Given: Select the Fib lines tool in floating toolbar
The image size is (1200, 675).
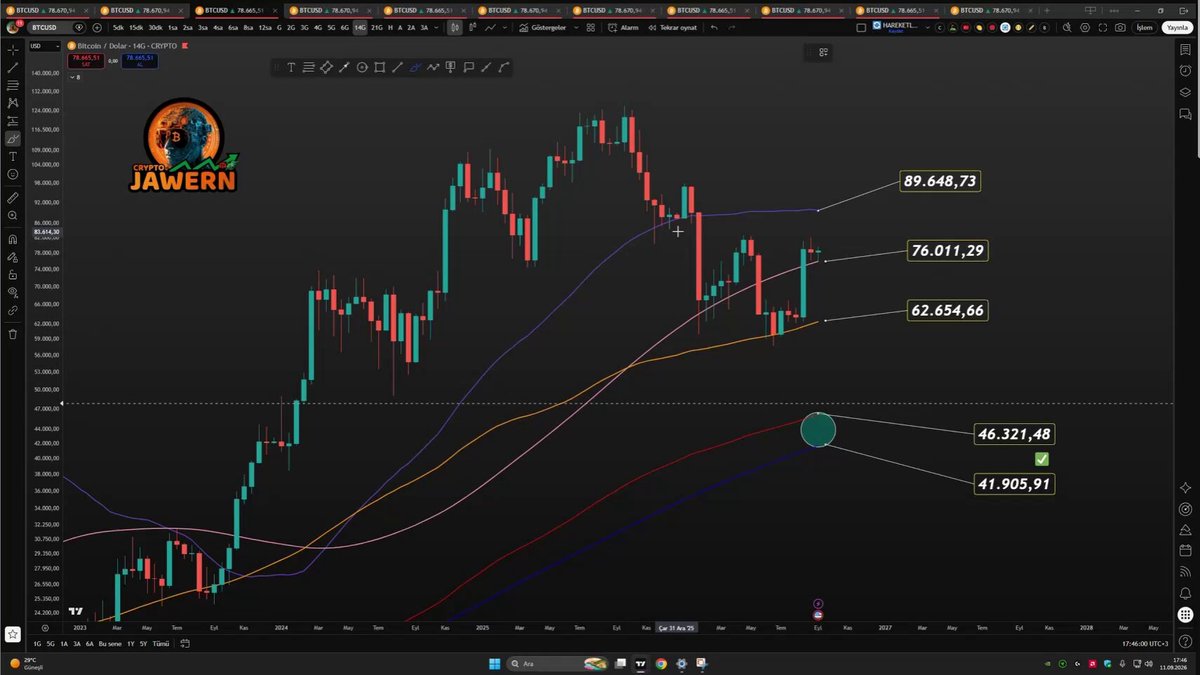Looking at the screenshot, I should coord(309,68).
